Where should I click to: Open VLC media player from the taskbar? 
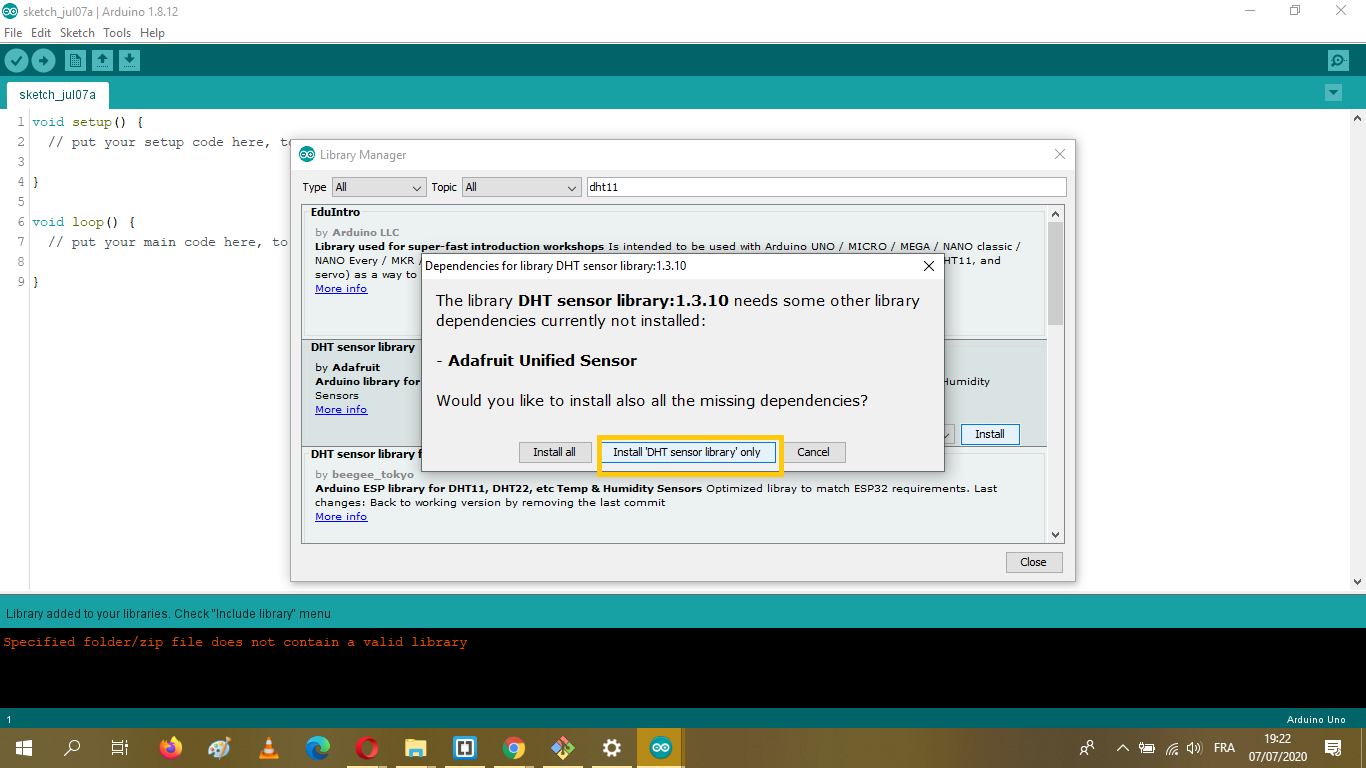click(269, 748)
